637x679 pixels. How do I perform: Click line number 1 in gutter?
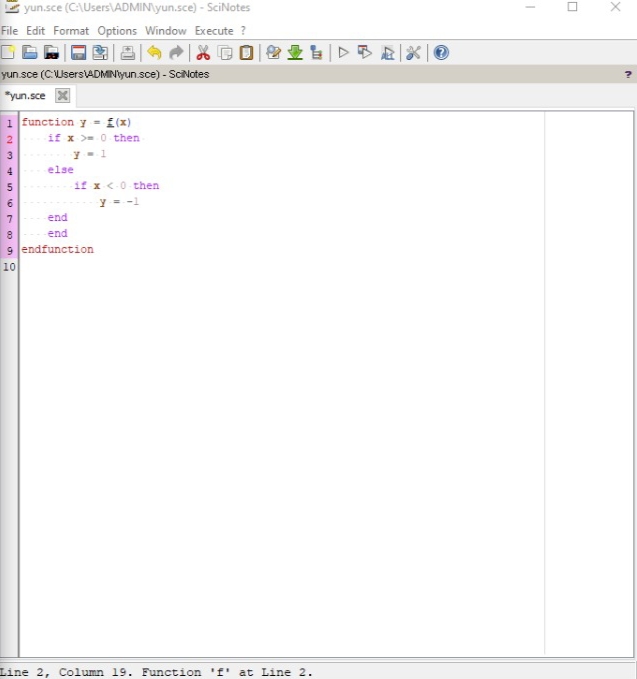tap(10, 123)
